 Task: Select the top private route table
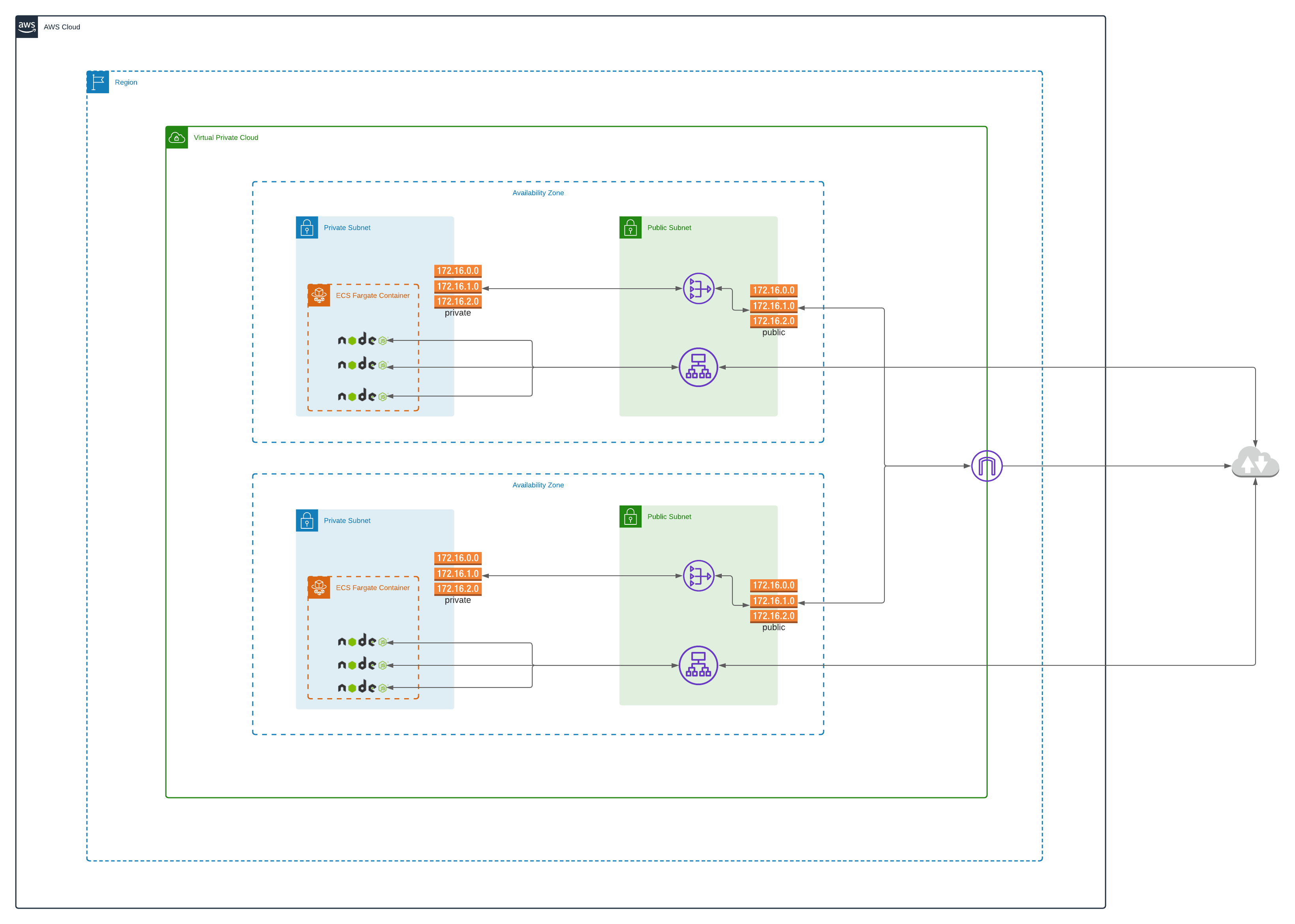coord(457,286)
